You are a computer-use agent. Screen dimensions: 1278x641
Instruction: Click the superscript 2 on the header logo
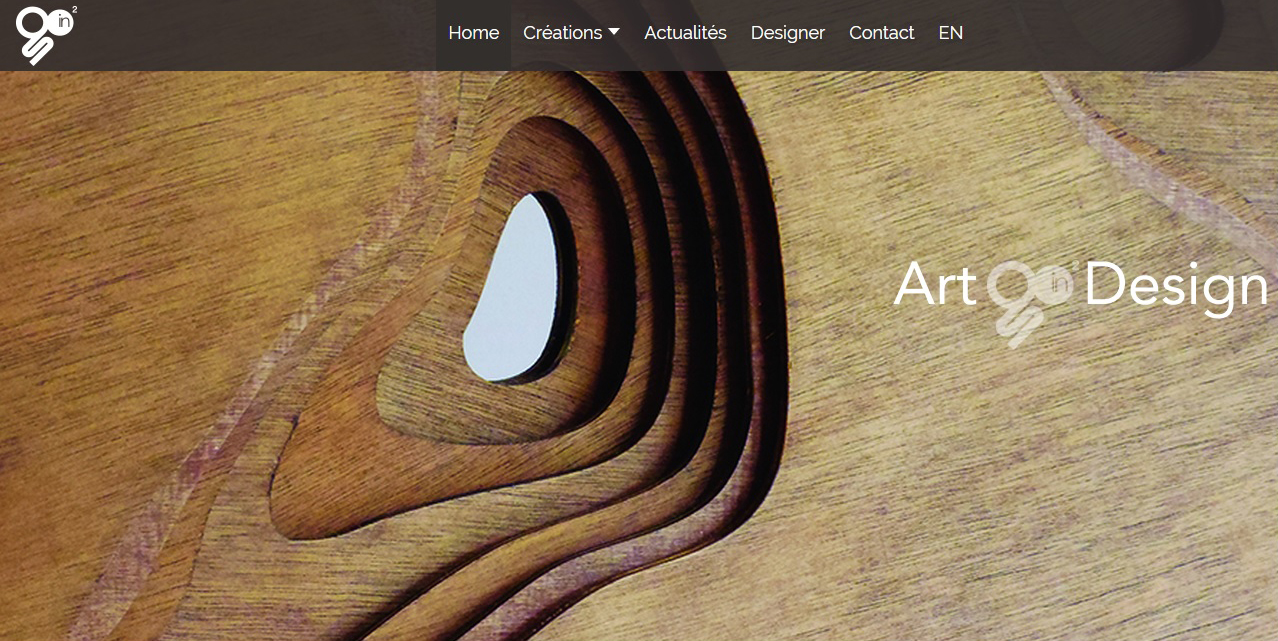point(74,10)
